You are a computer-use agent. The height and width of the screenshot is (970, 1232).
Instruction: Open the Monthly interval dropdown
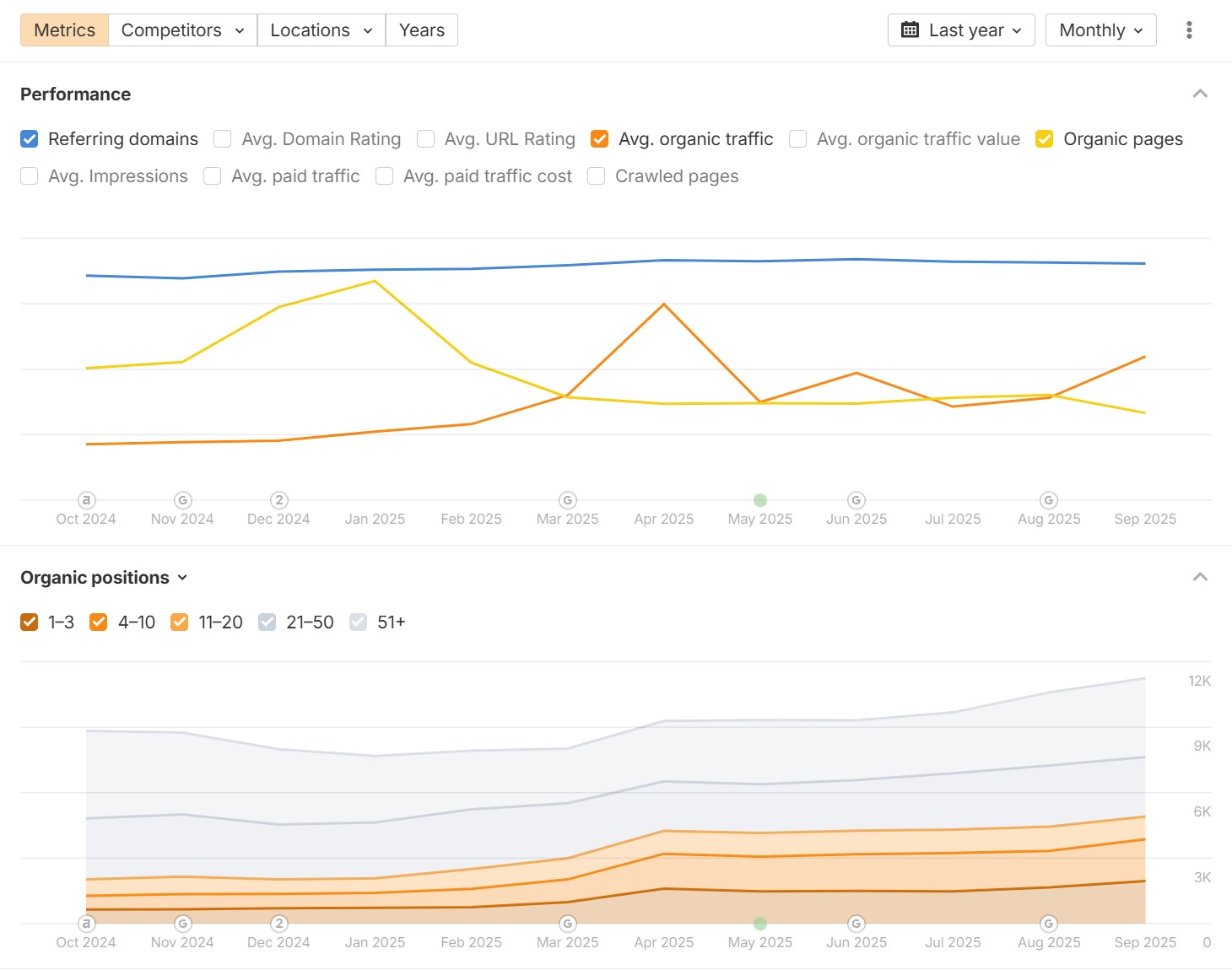pos(1100,30)
